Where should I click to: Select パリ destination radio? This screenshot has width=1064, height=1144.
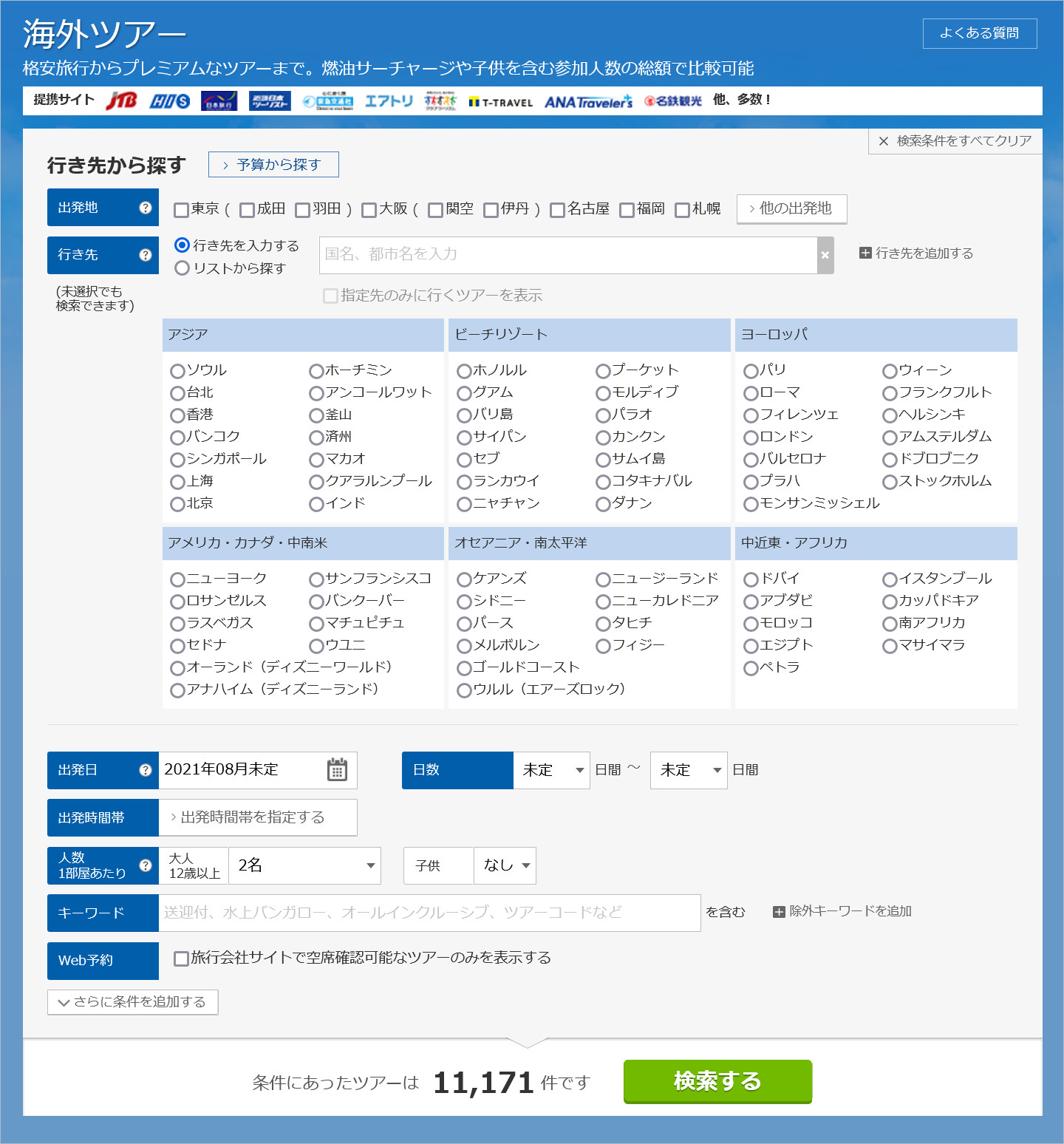pyautogui.click(x=751, y=371)
